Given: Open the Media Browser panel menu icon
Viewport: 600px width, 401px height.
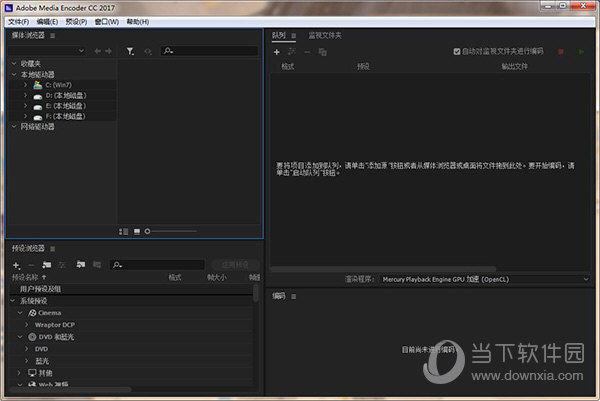Looking at the screenshot, I should [x=53, y=36].
